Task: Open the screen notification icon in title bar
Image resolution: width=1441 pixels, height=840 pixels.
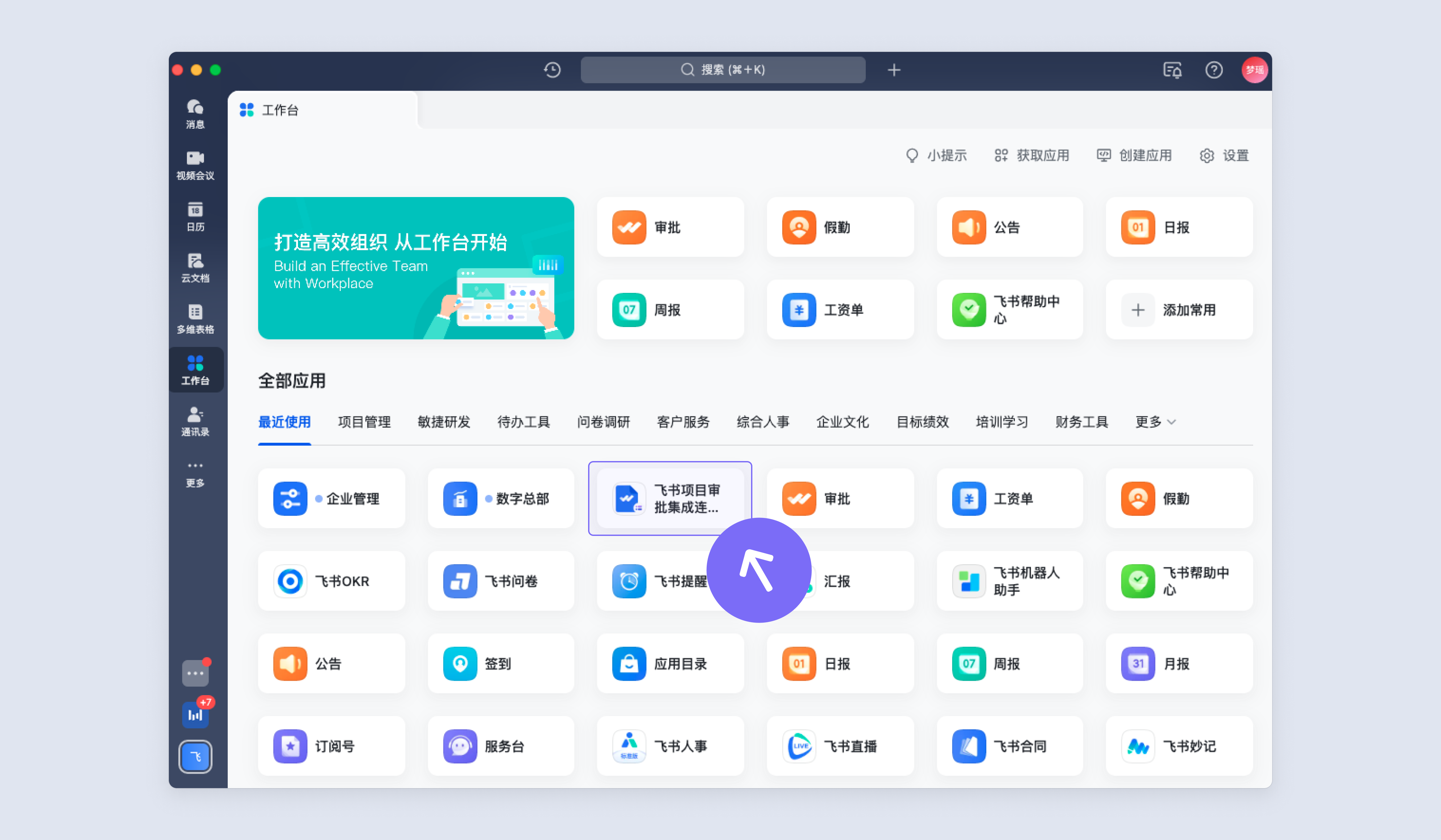Action: 1172,70
